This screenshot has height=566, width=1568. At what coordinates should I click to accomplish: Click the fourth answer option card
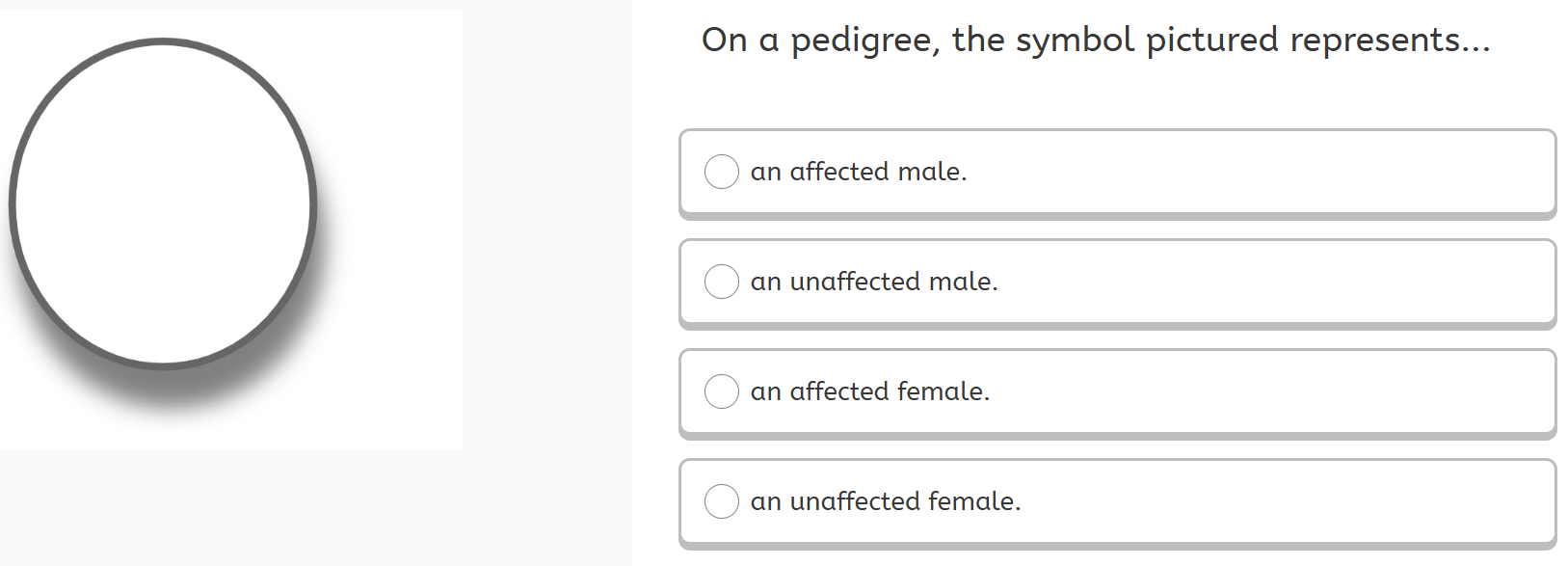tap(1118, 501)
